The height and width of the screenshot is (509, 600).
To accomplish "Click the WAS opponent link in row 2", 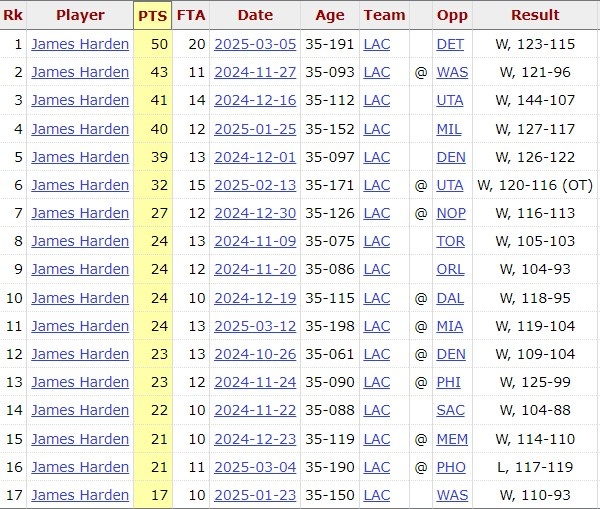I will (451, 72).
